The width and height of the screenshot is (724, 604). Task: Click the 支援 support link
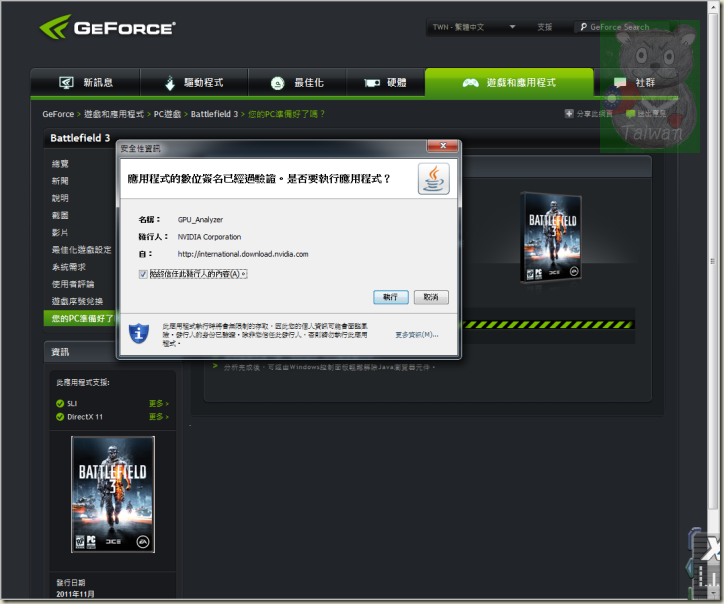[x=544, y=27]
